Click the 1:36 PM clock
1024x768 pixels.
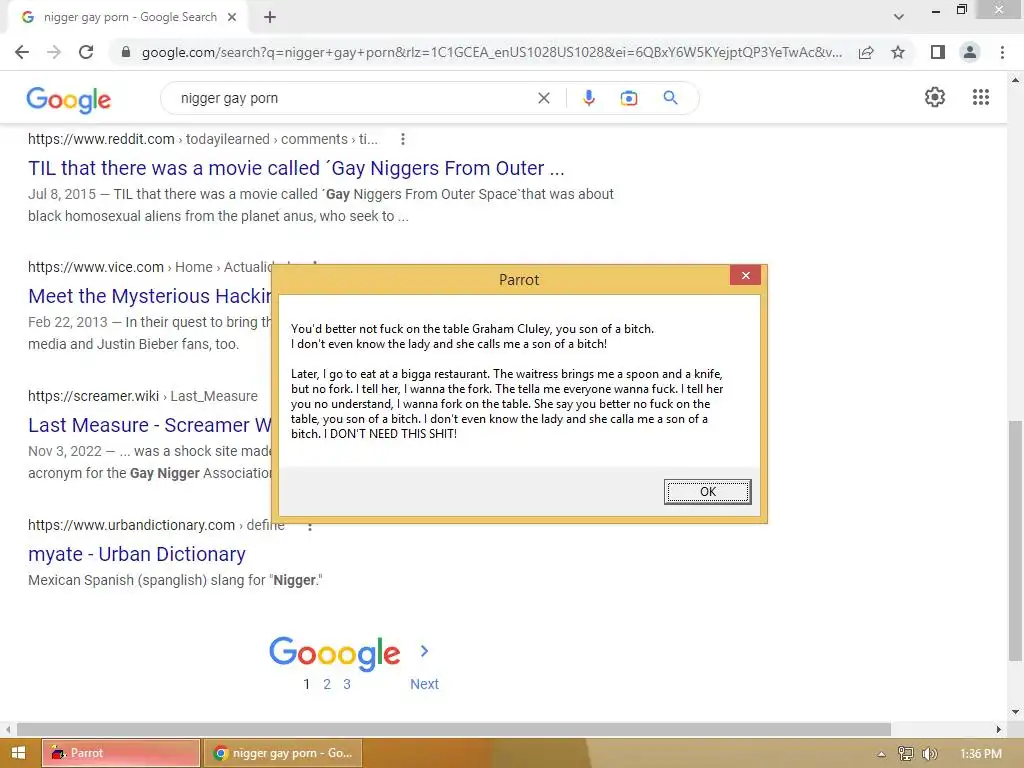pyautogui.click(x=980, y=754)
